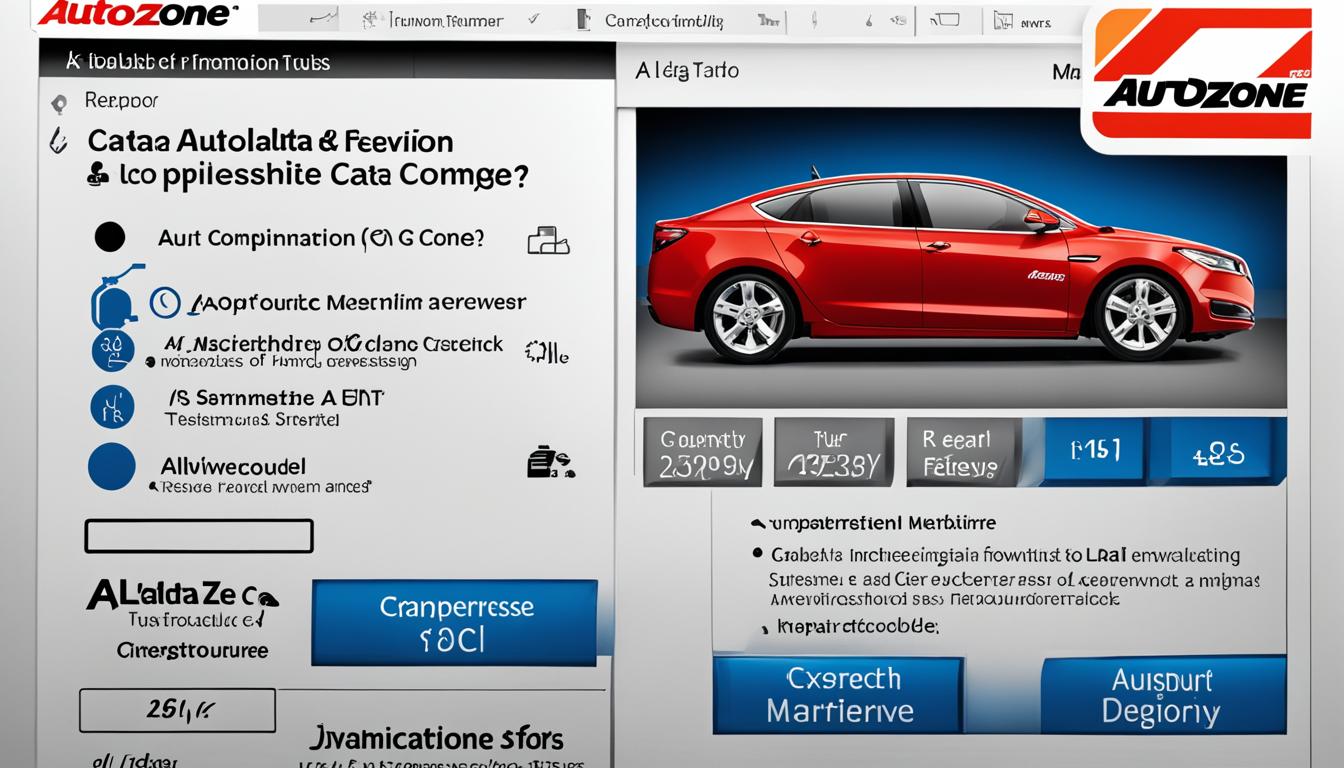Click the input field showing '25'
This screenshot has width=1344, height=768.
point(178,710)
